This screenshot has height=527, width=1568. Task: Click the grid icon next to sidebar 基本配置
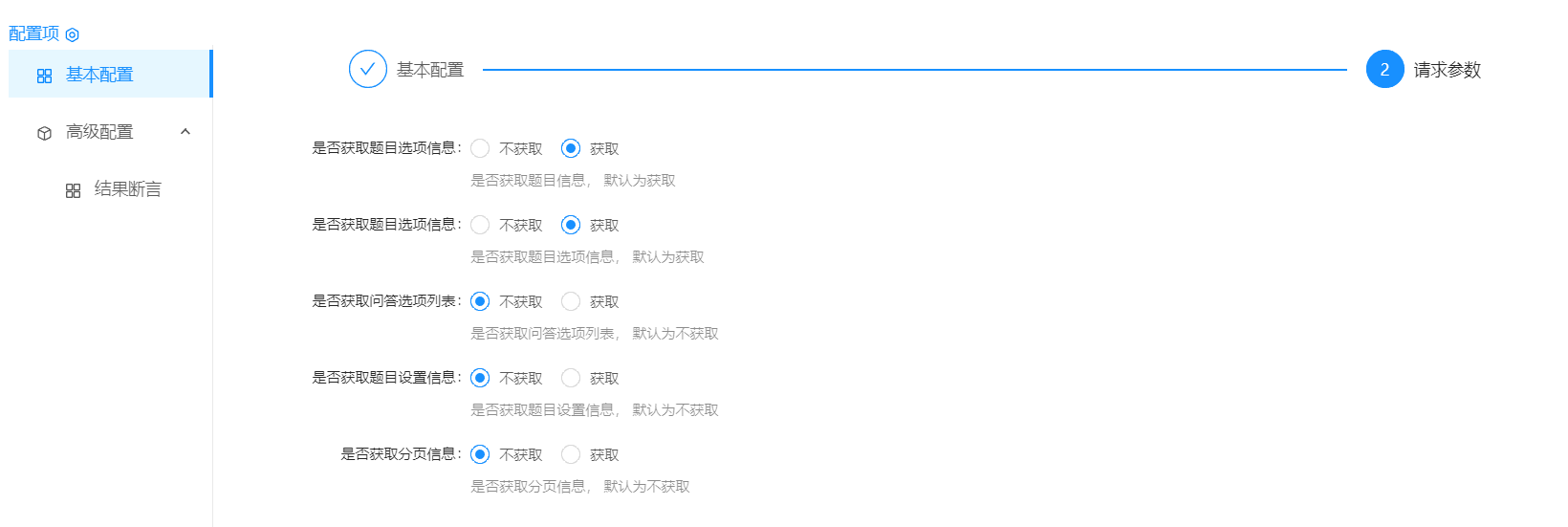tap(44, 76)
